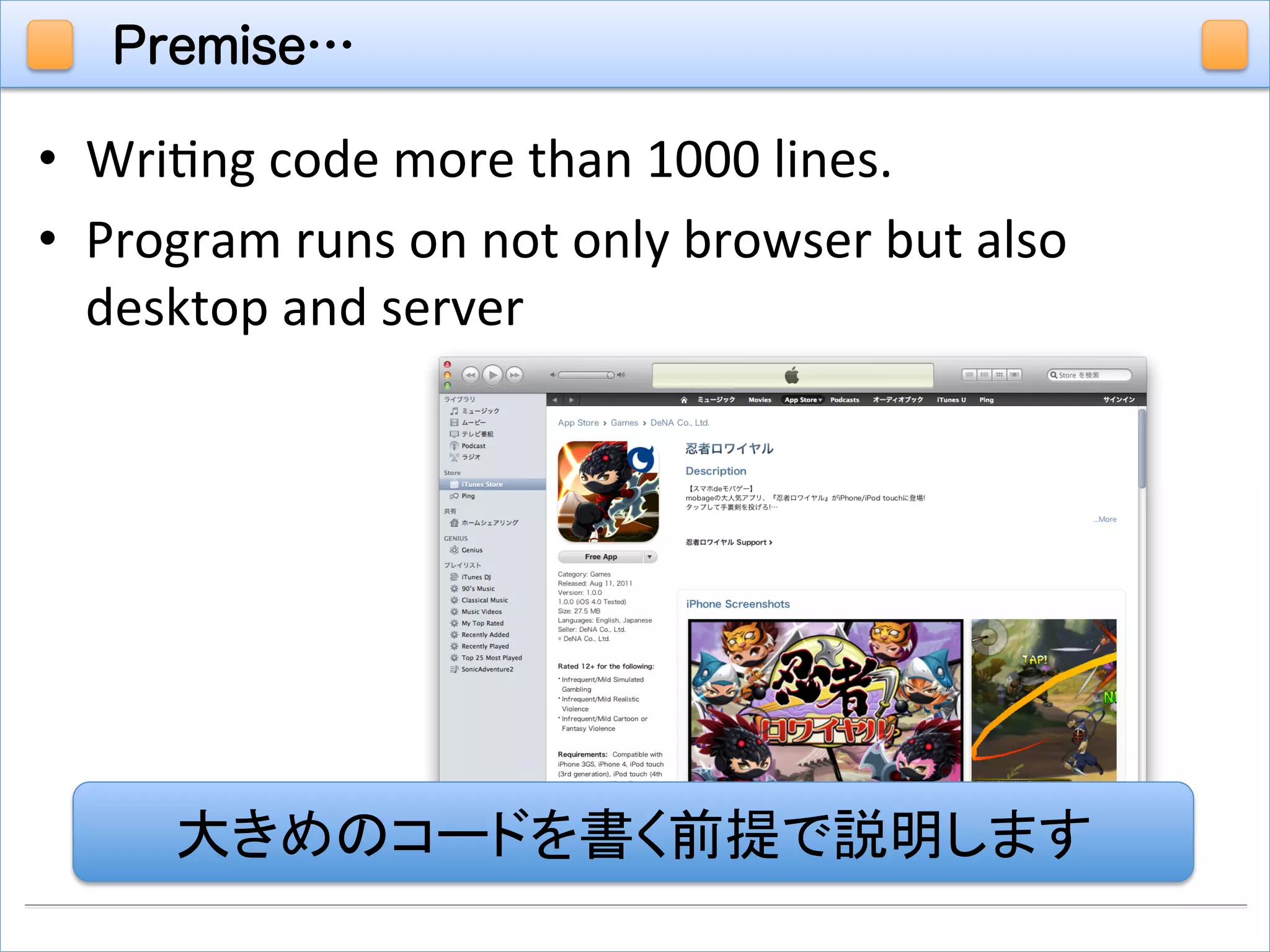
Task: Click the low-volume speaker icon
Action: (553, 375)
